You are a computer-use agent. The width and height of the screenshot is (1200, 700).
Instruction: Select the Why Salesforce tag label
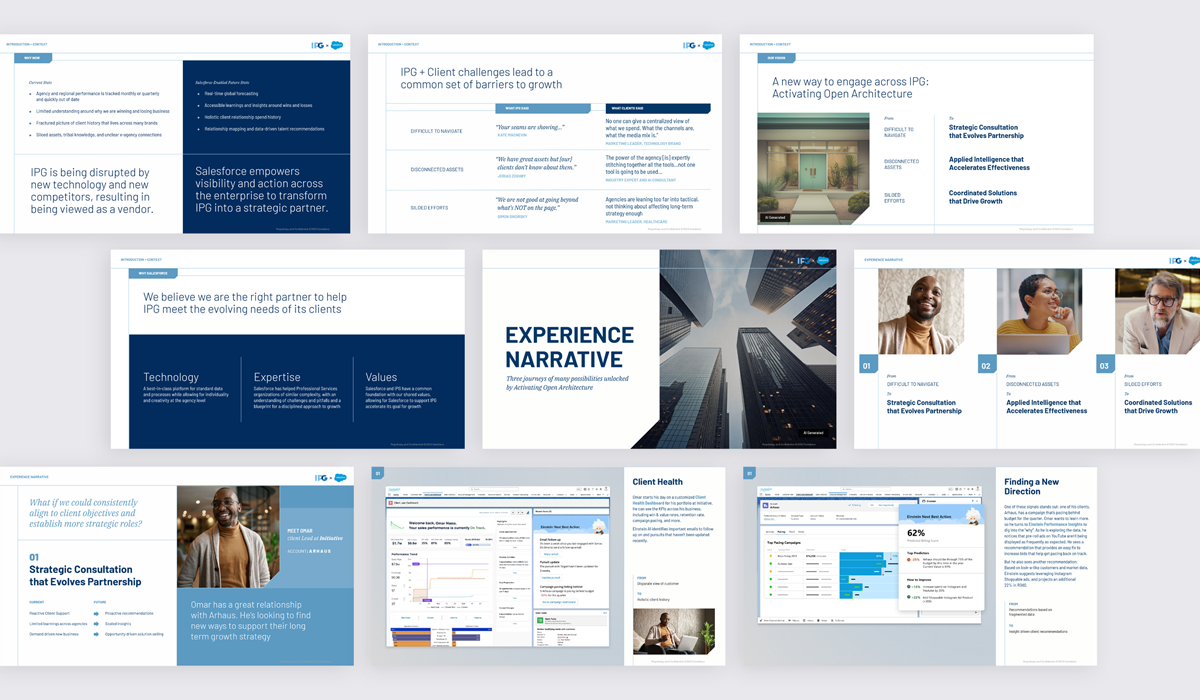pyautogui.click(x=153, y=273)
